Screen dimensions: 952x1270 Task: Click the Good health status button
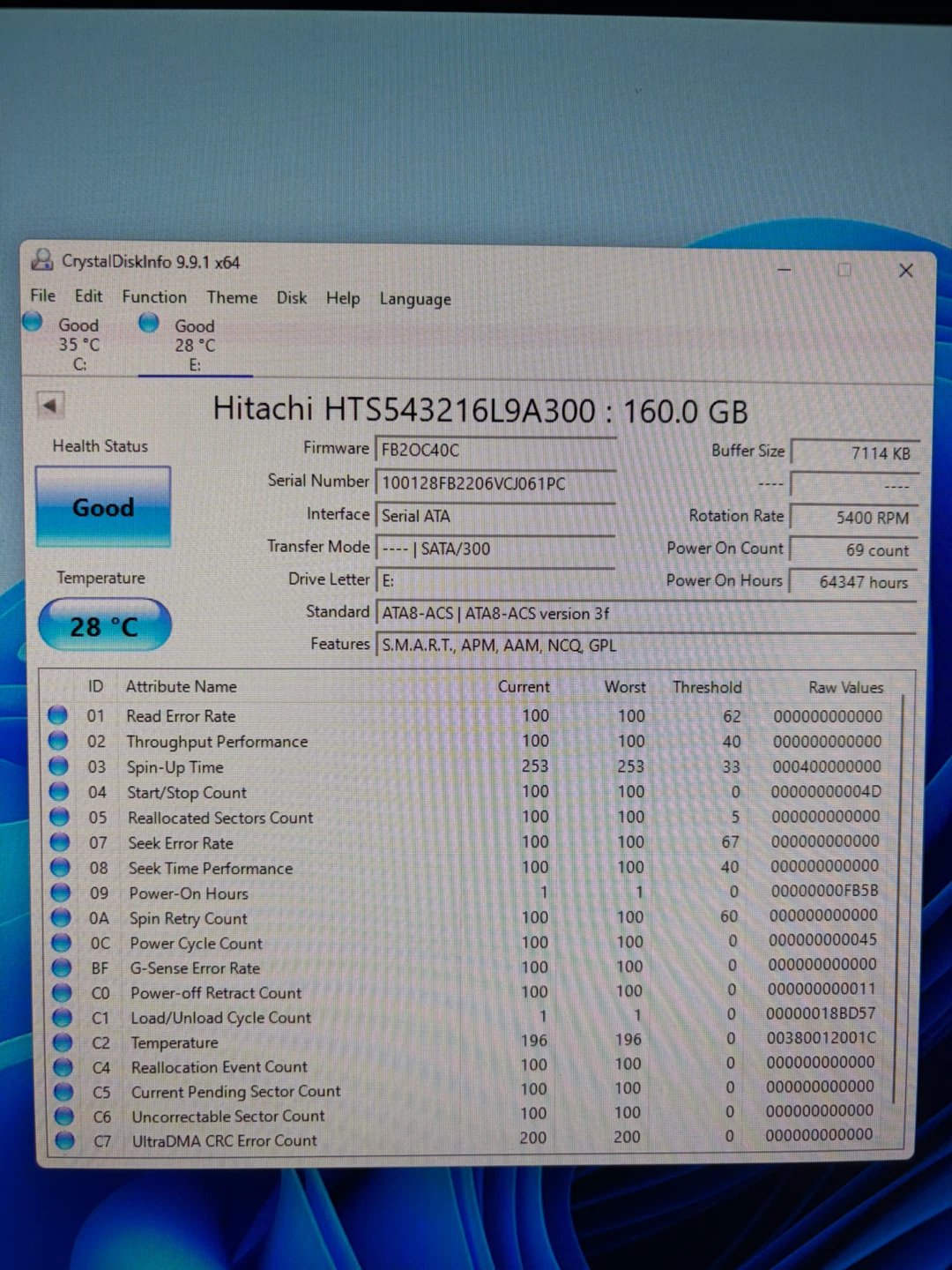pos(103,507)
